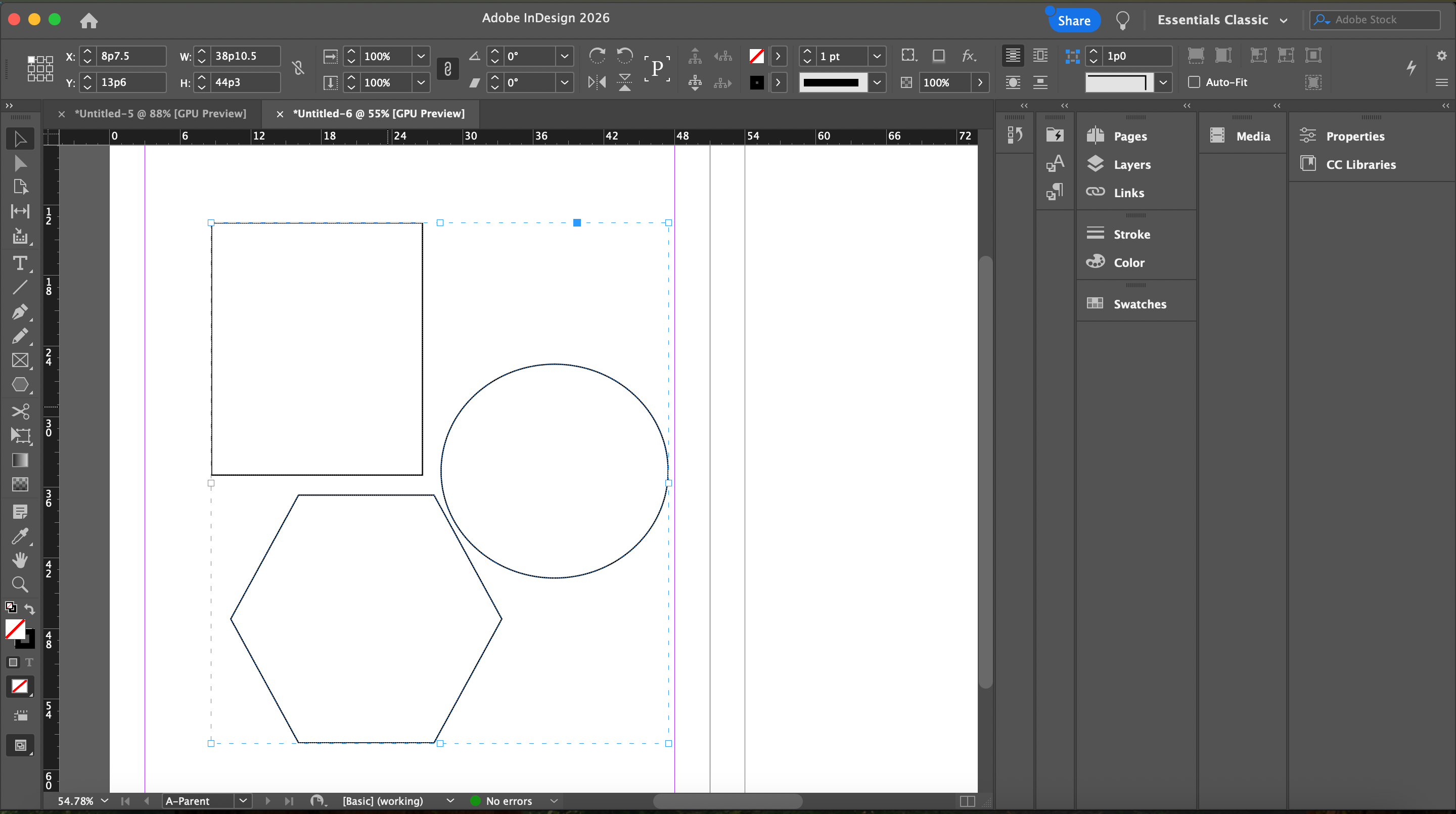Toggle constrain width and height proportions
The width and height of the screenshot is (1456, 814).
pyautogui.click(x=298, y=68)
